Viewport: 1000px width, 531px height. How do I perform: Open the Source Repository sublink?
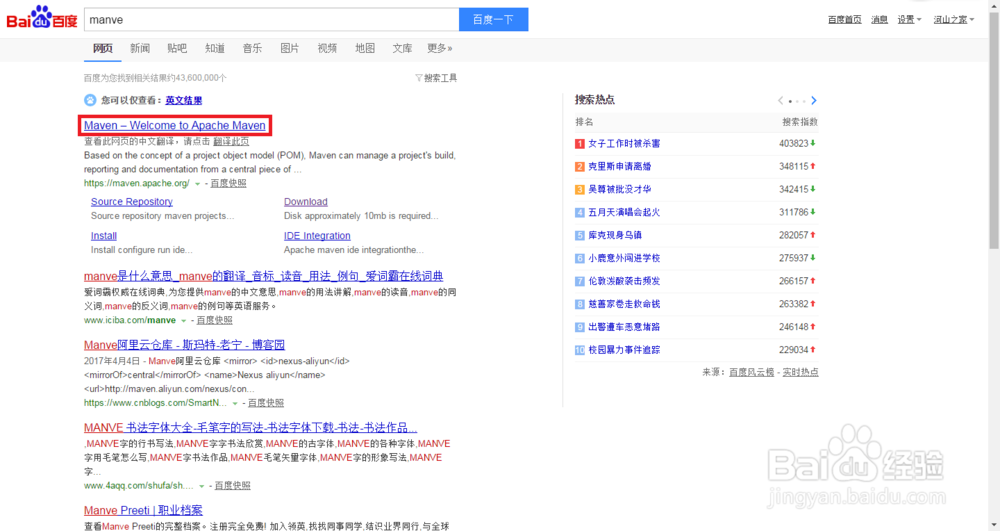131,201
